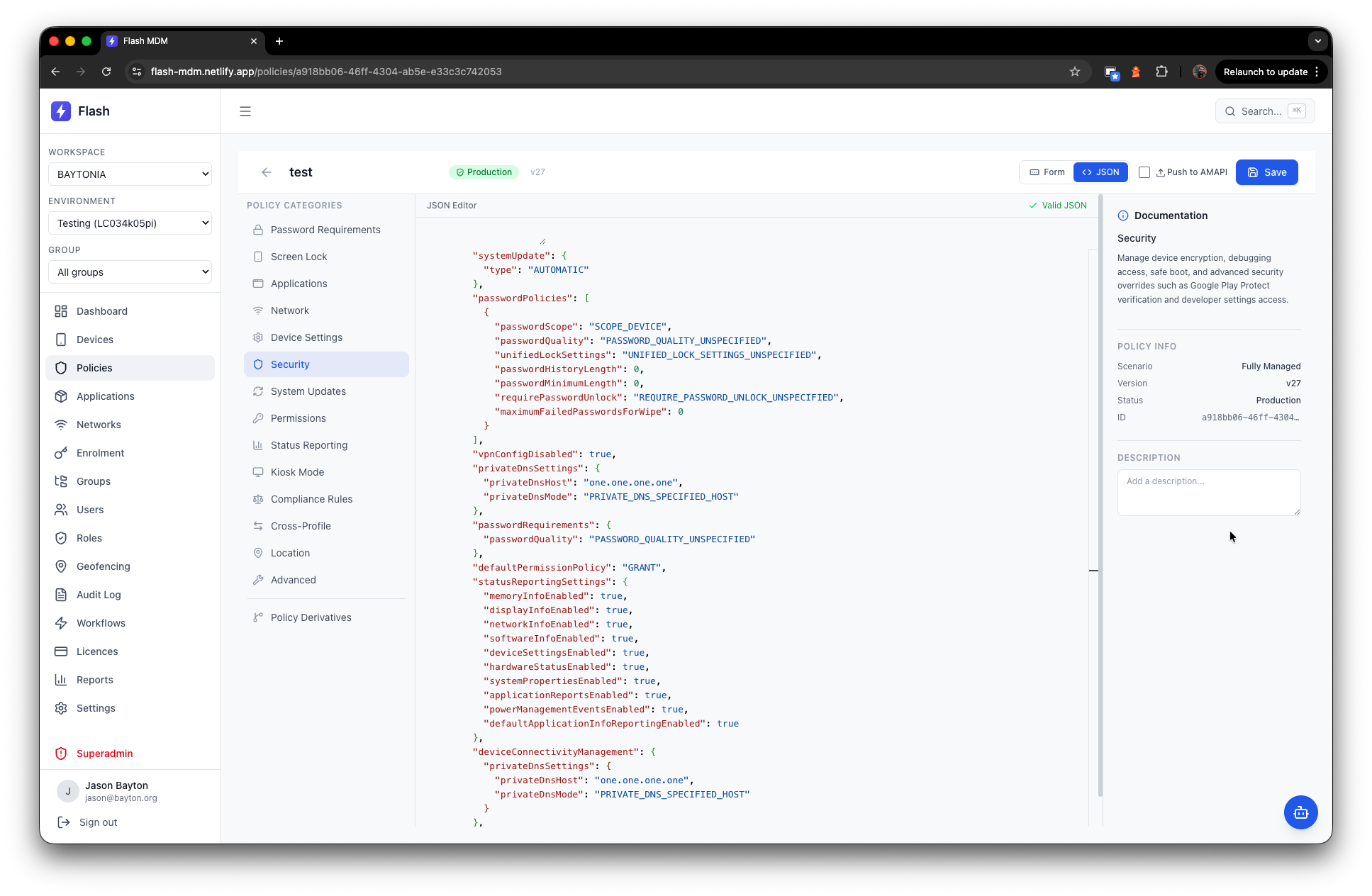Viewport: 1372px width, 896px height.
Task: Open the BAYTONIA workspace dropdown
Action: [x=130, y=174]
